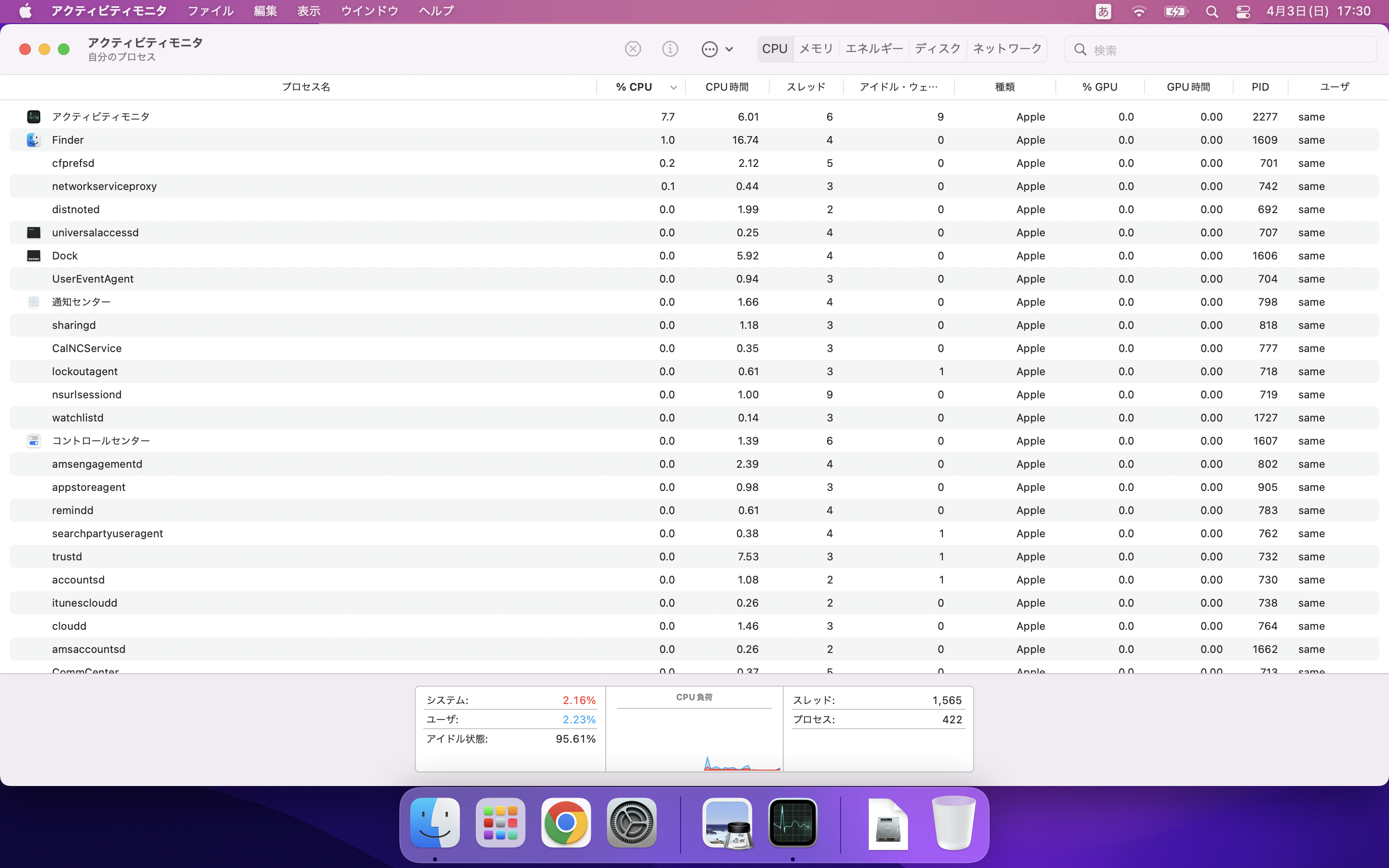Click the PID value 2277
This screenshot has width=1389, height=868.
pyautogui.click(x=1265, y=117)
